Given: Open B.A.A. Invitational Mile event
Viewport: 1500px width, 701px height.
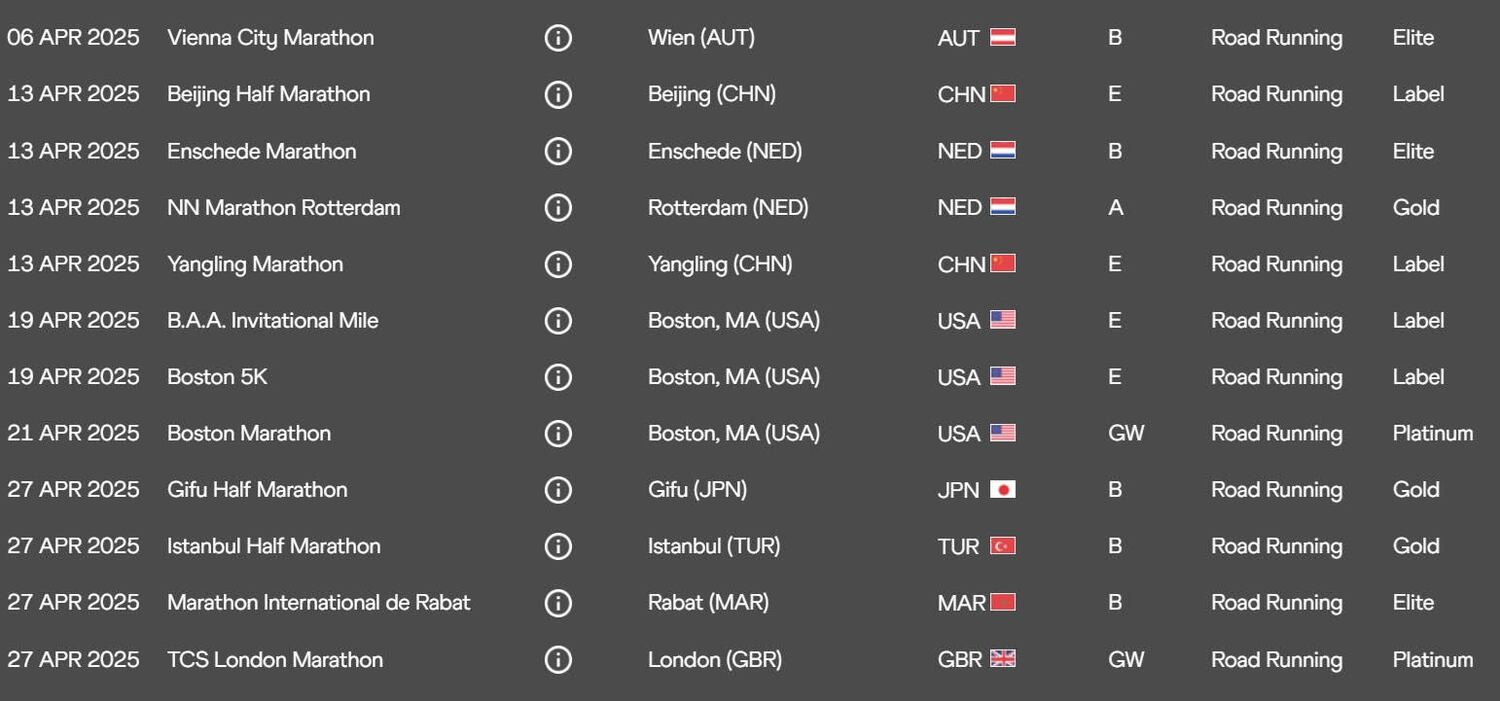Looking at the screenshot, I should [x=272, y=321].
